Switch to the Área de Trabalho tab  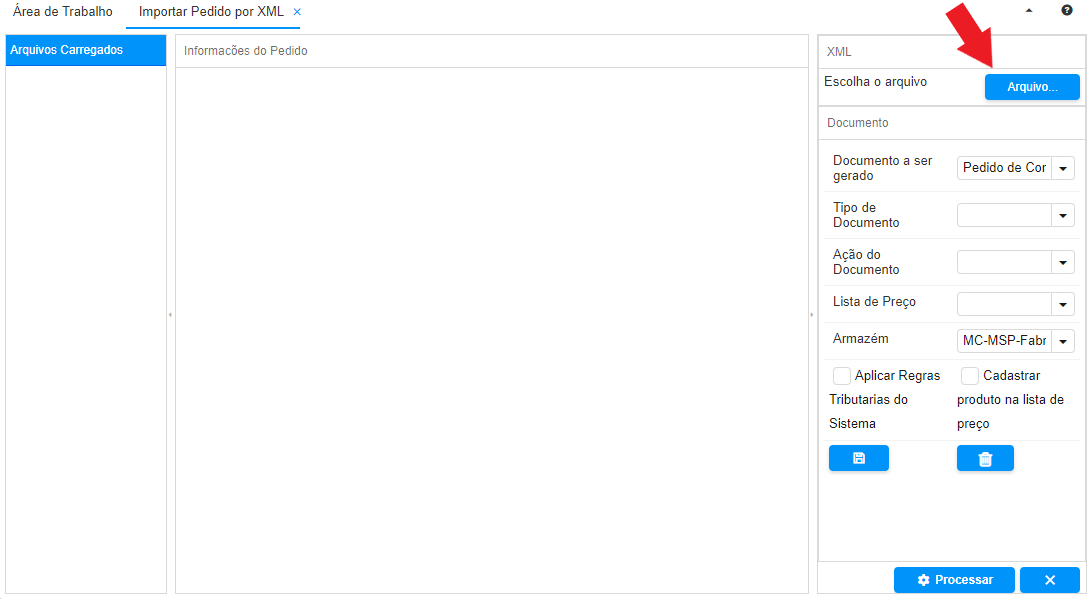pyautogui.click(x=63, y=12)
